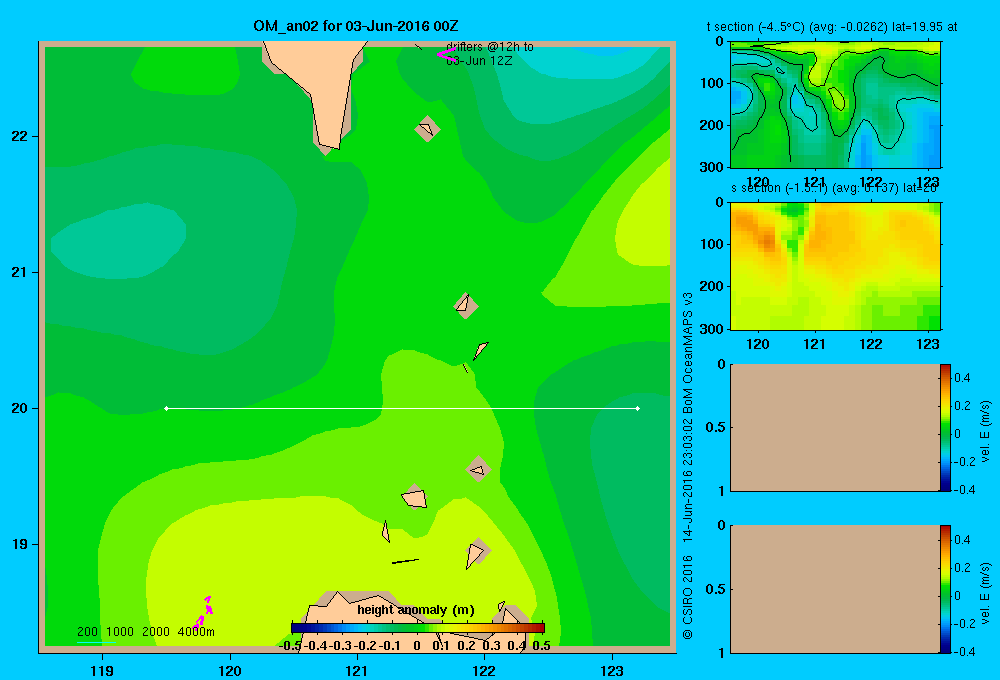
Task: Click the left endpoint of the white section line
Action: coord(166,408)
